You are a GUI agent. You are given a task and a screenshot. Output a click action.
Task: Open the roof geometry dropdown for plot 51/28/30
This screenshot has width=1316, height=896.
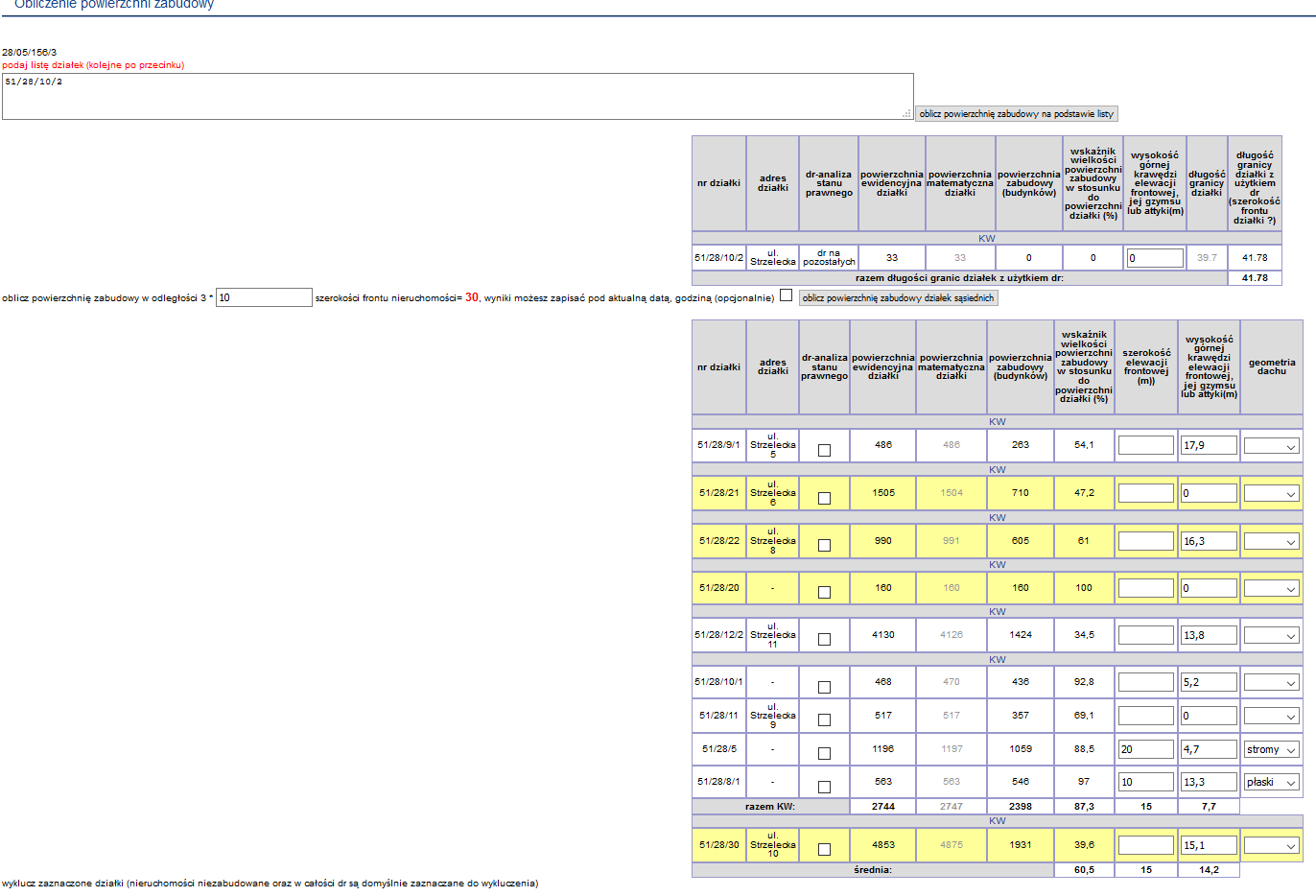tap(1271, 845)
